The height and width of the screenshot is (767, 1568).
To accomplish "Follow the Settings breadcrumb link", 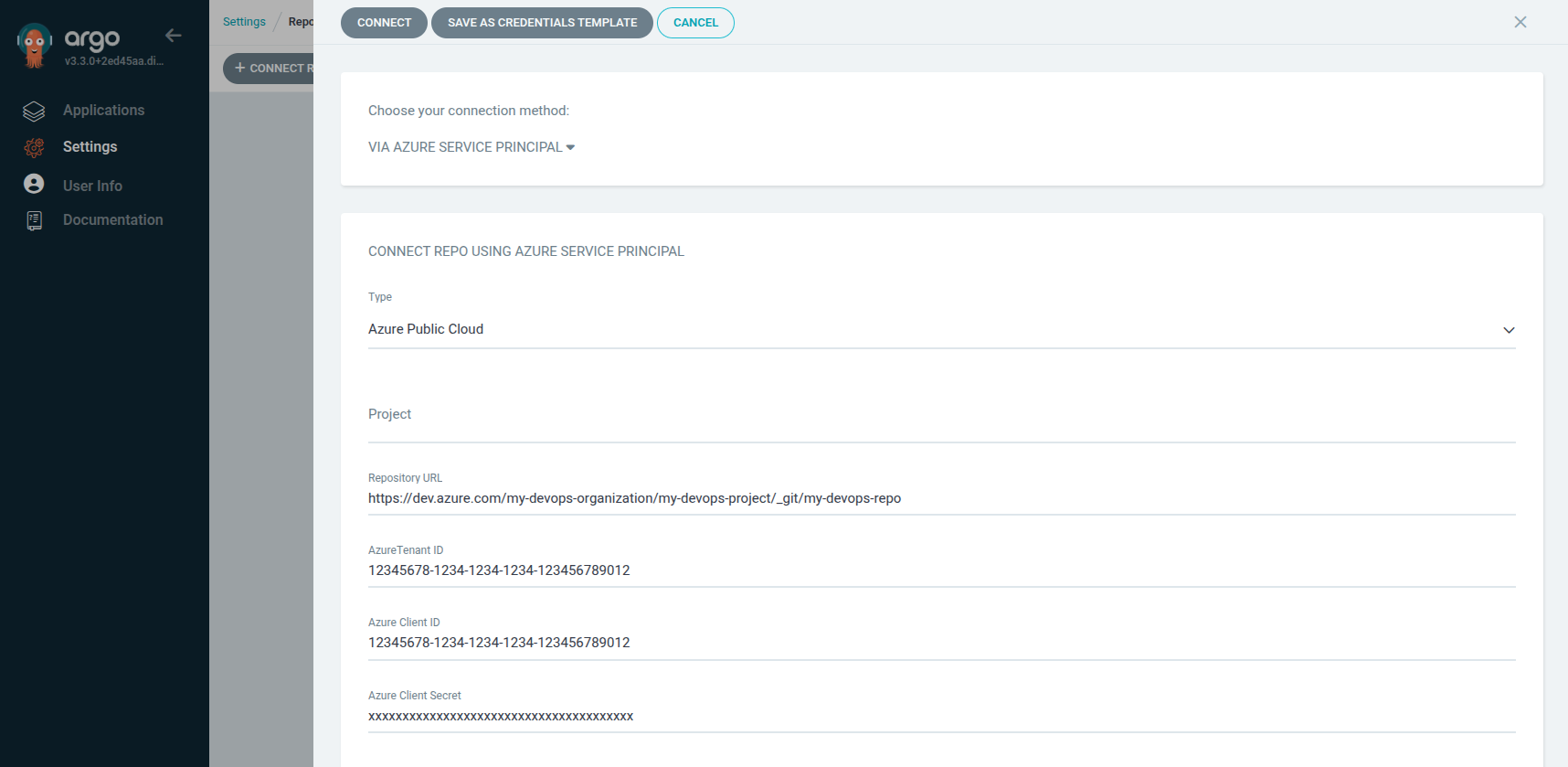I will (244, 22).
